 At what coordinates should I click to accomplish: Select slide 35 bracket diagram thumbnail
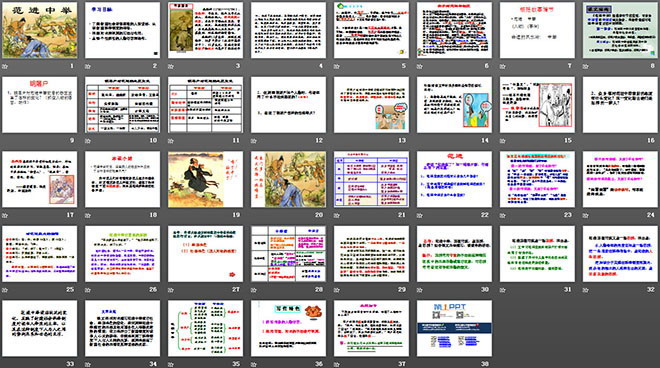tap(205, 328)
